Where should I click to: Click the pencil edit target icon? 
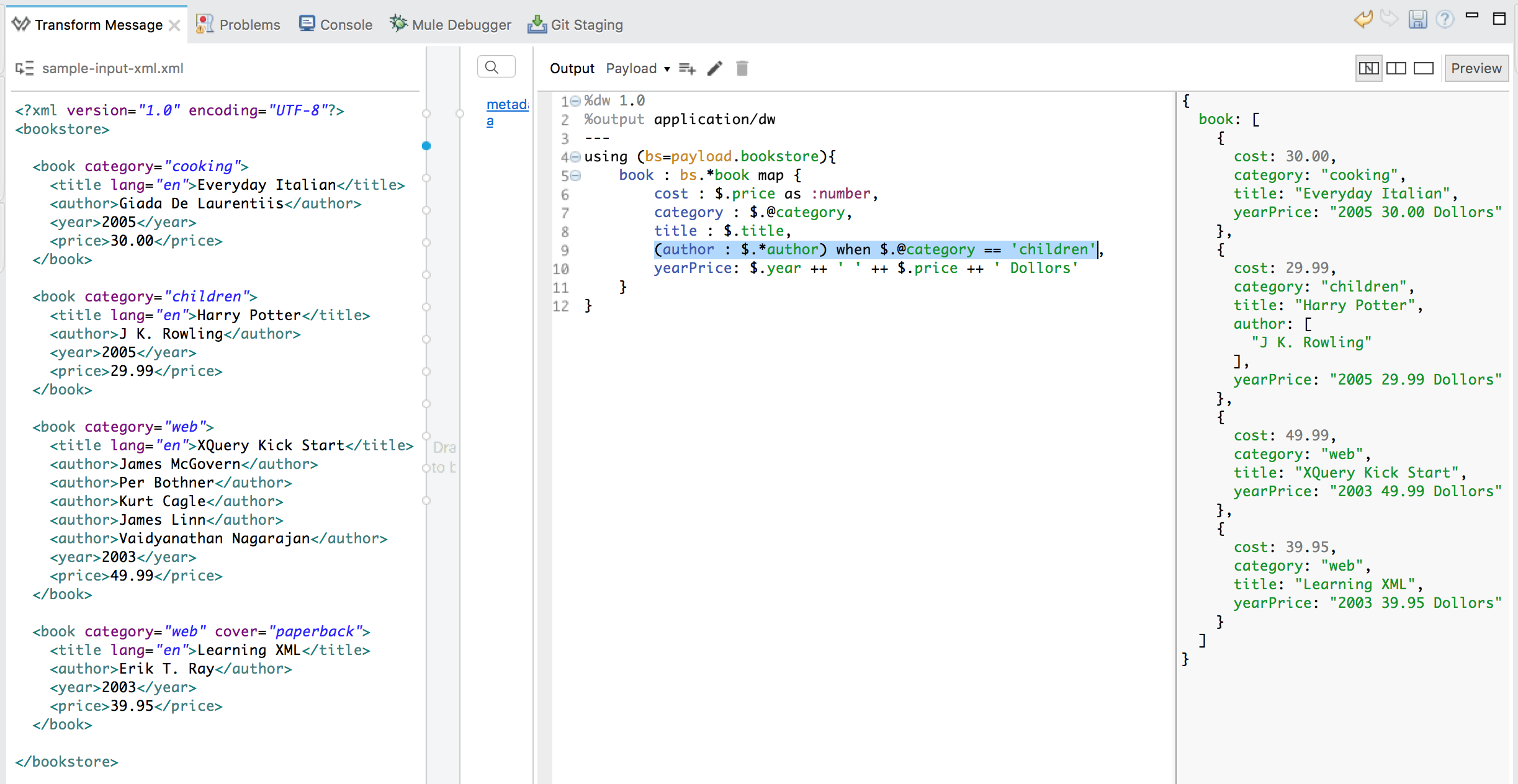(715, 68)
